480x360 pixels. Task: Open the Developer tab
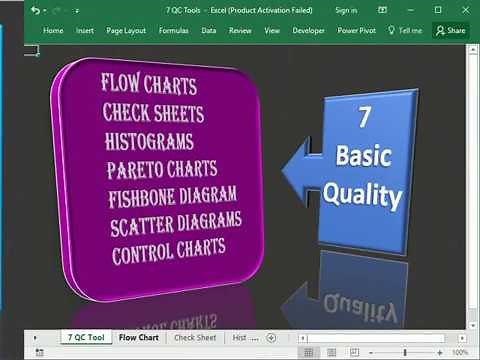click(x=308, y=31)
